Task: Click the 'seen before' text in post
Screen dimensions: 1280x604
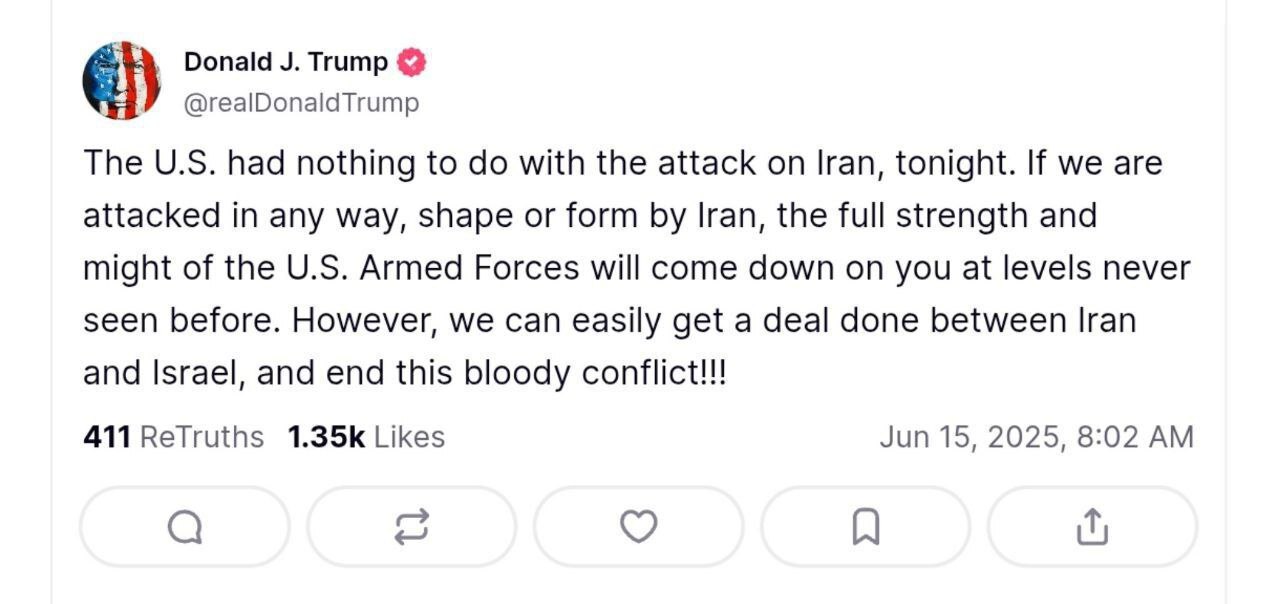Action: click(x=177, y=321)
